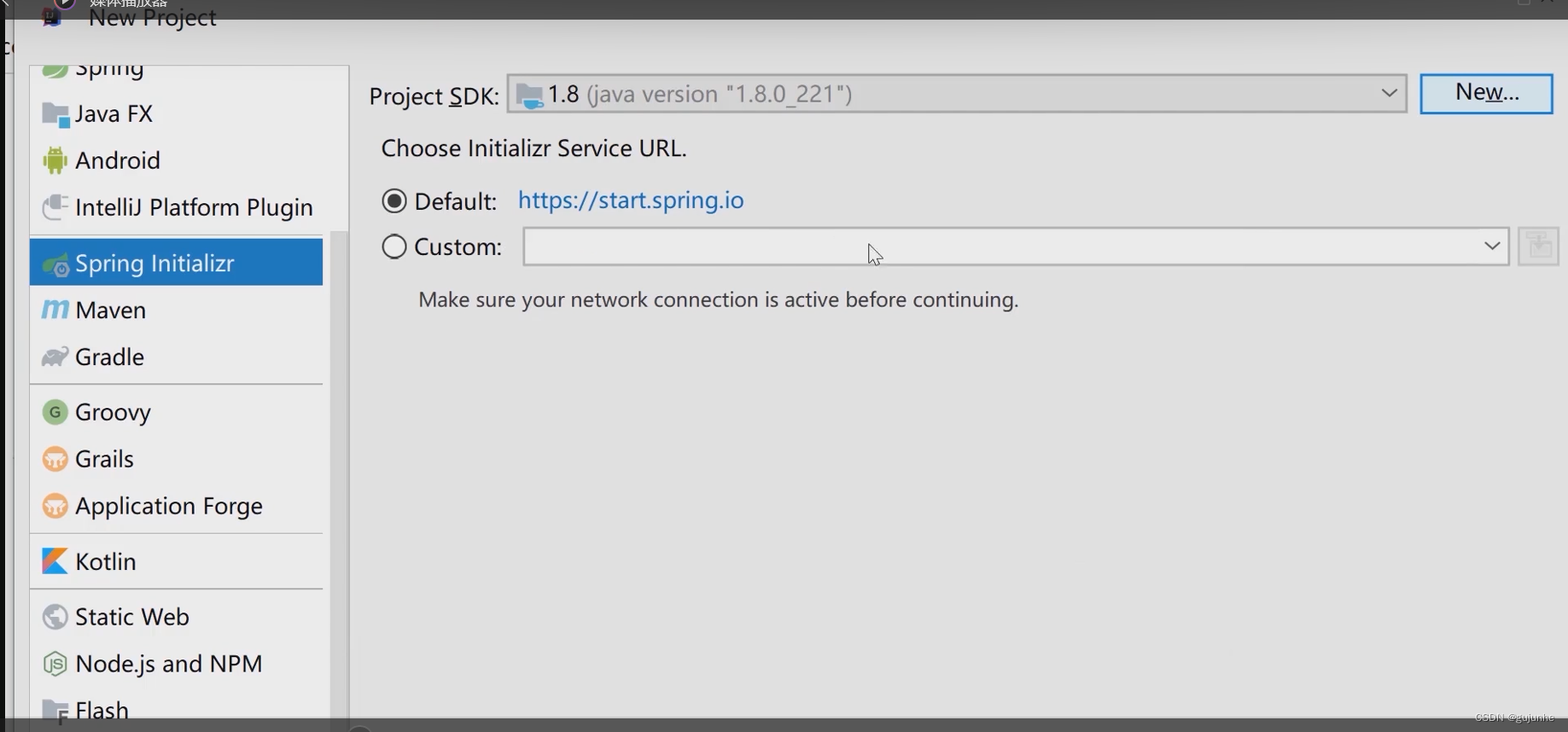This screenshot has height=732, width=1568.
Task: Click the Spring Initializr leaf icon
Action: tap(55, 264)
